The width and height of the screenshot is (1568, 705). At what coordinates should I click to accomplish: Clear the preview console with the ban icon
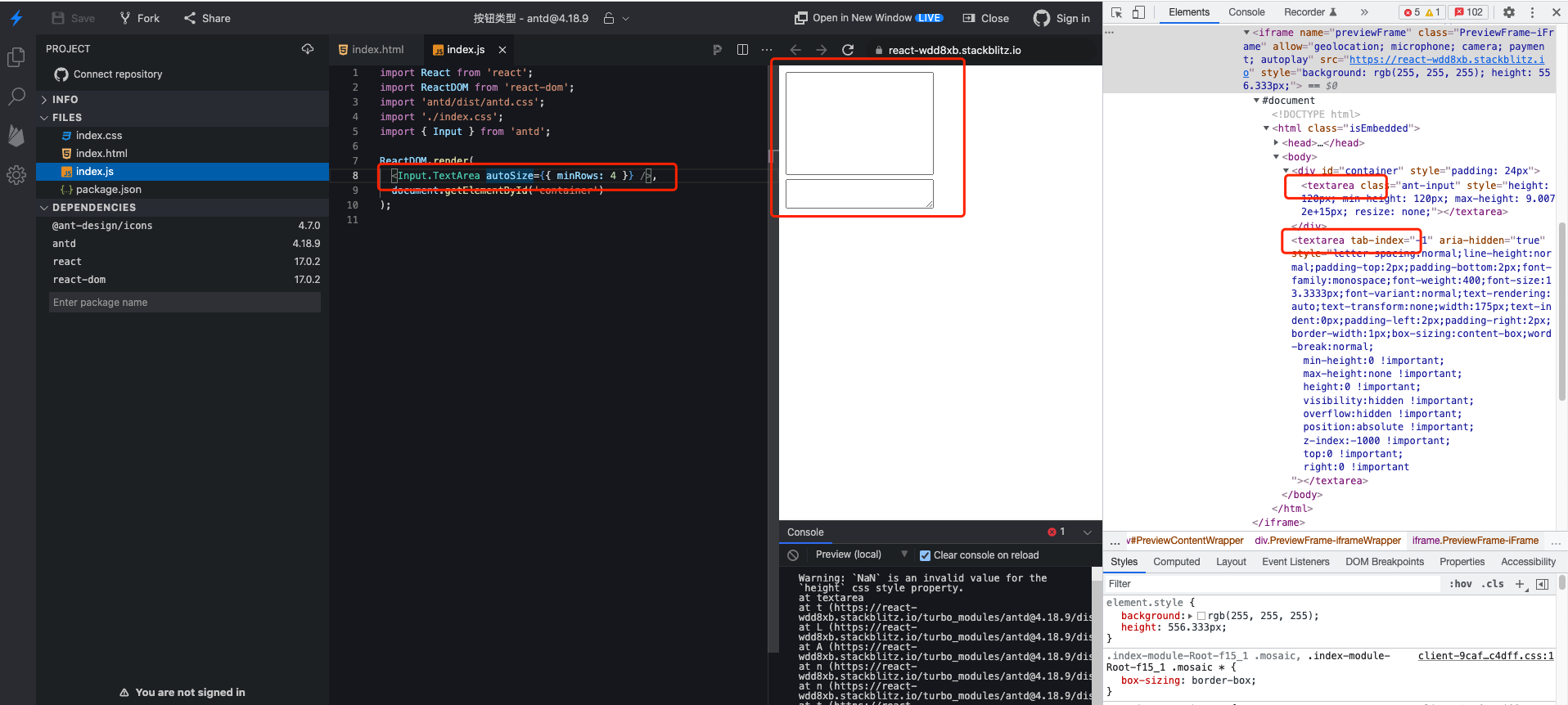pyautogui.click(x=793, y=555)
